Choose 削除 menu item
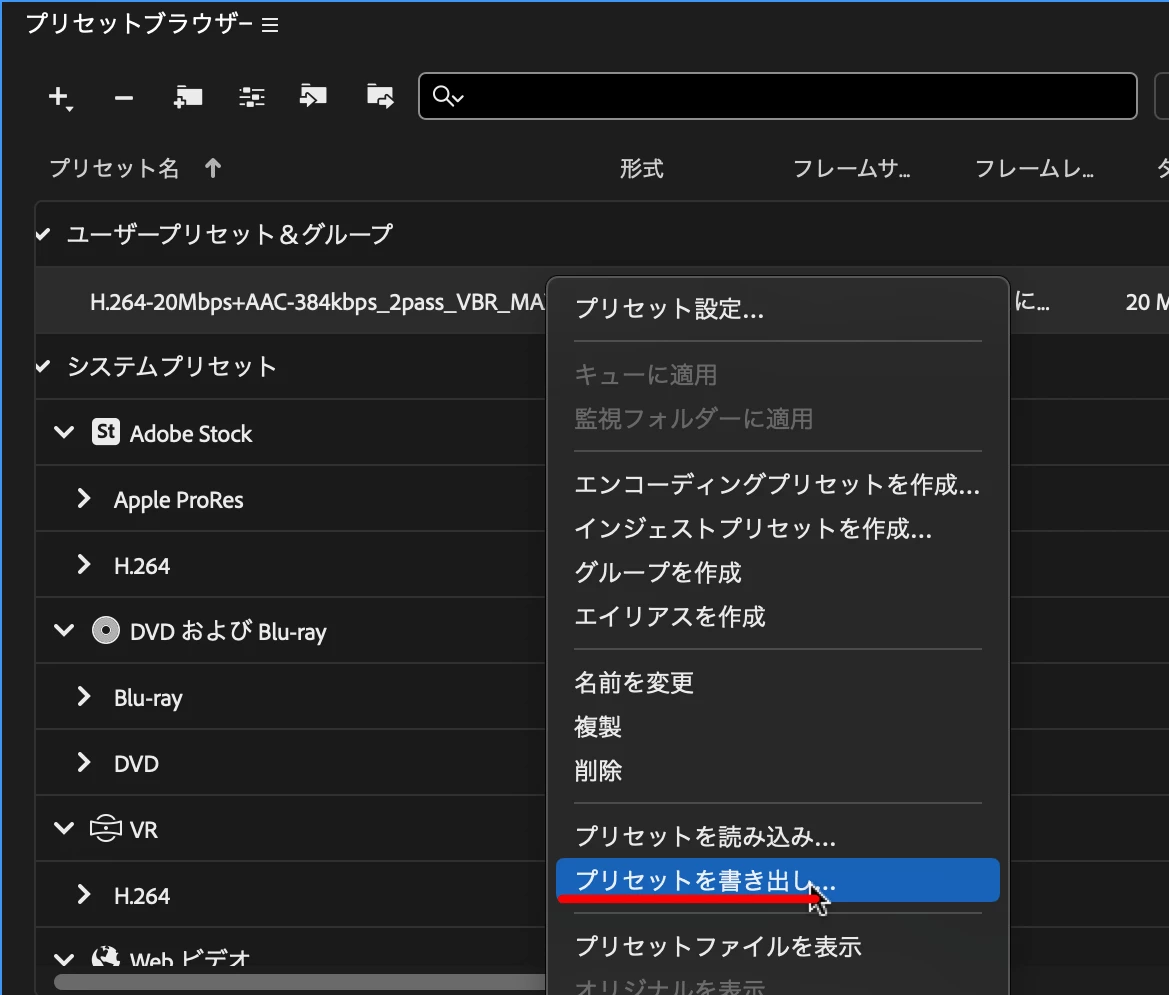The width and height of the screenshot is (1169, 995). coord(778,771)
